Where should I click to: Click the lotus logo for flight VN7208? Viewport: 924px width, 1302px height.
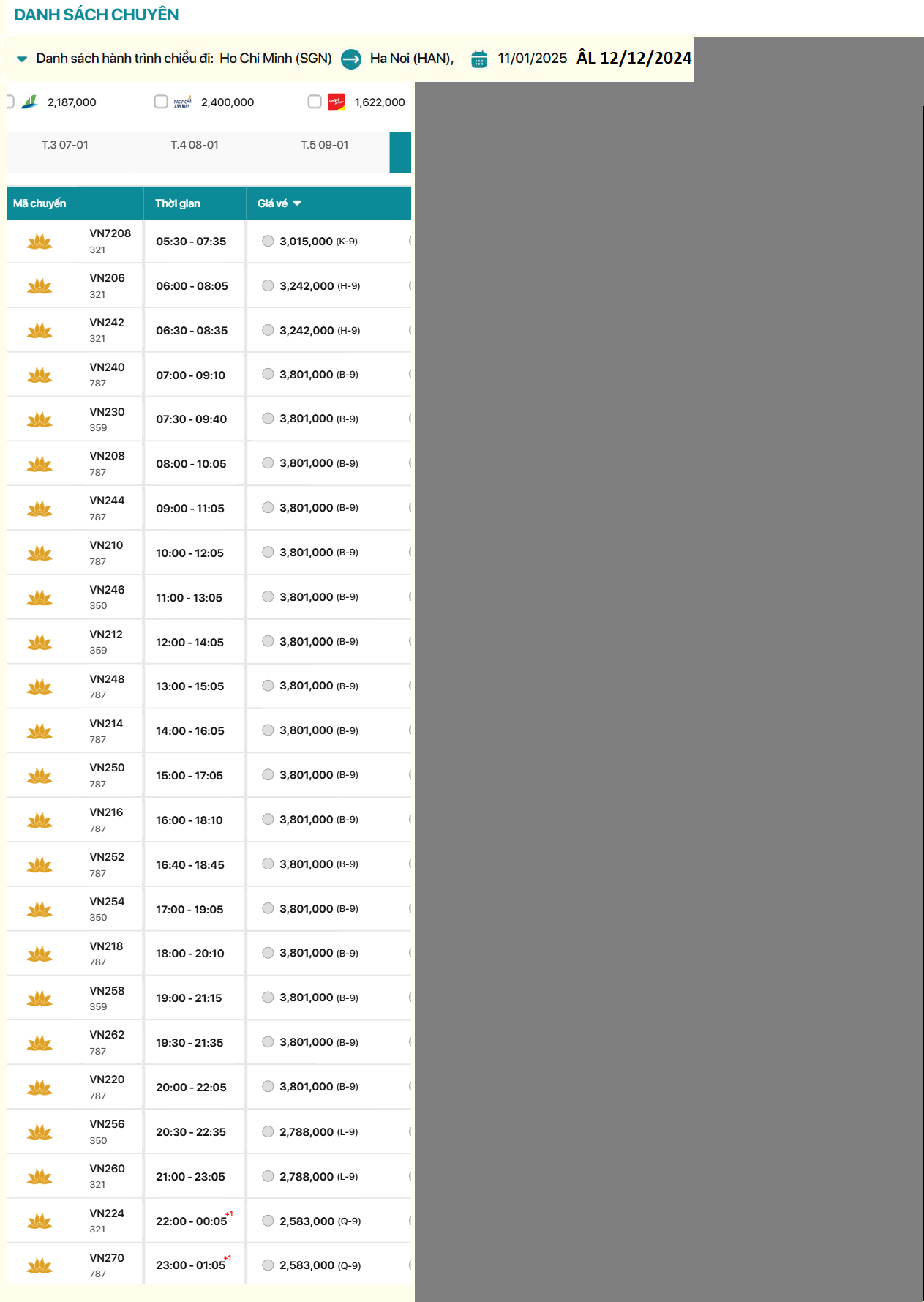(x=40, y=242)
